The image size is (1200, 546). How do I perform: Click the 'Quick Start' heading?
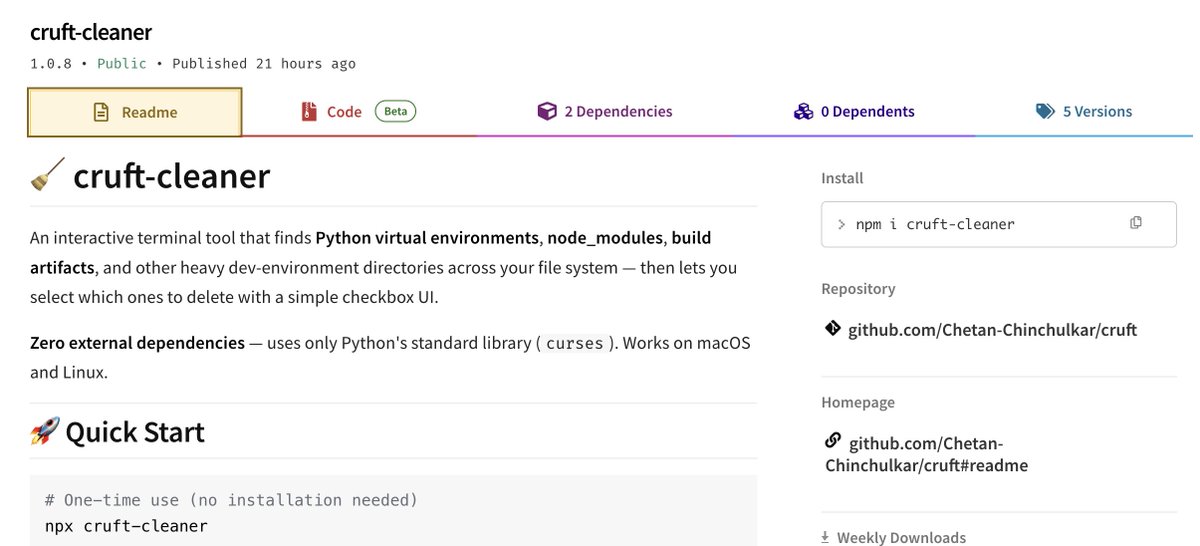pos(135,432)
